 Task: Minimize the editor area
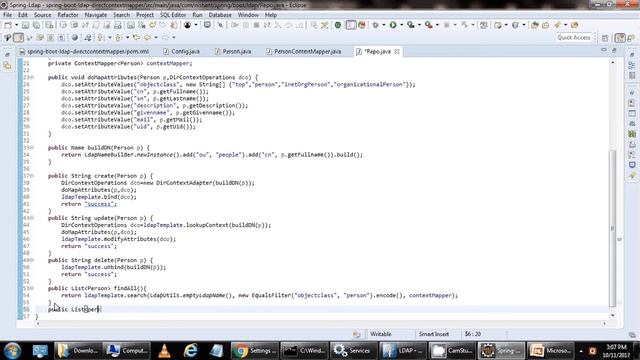pos(604,50)
